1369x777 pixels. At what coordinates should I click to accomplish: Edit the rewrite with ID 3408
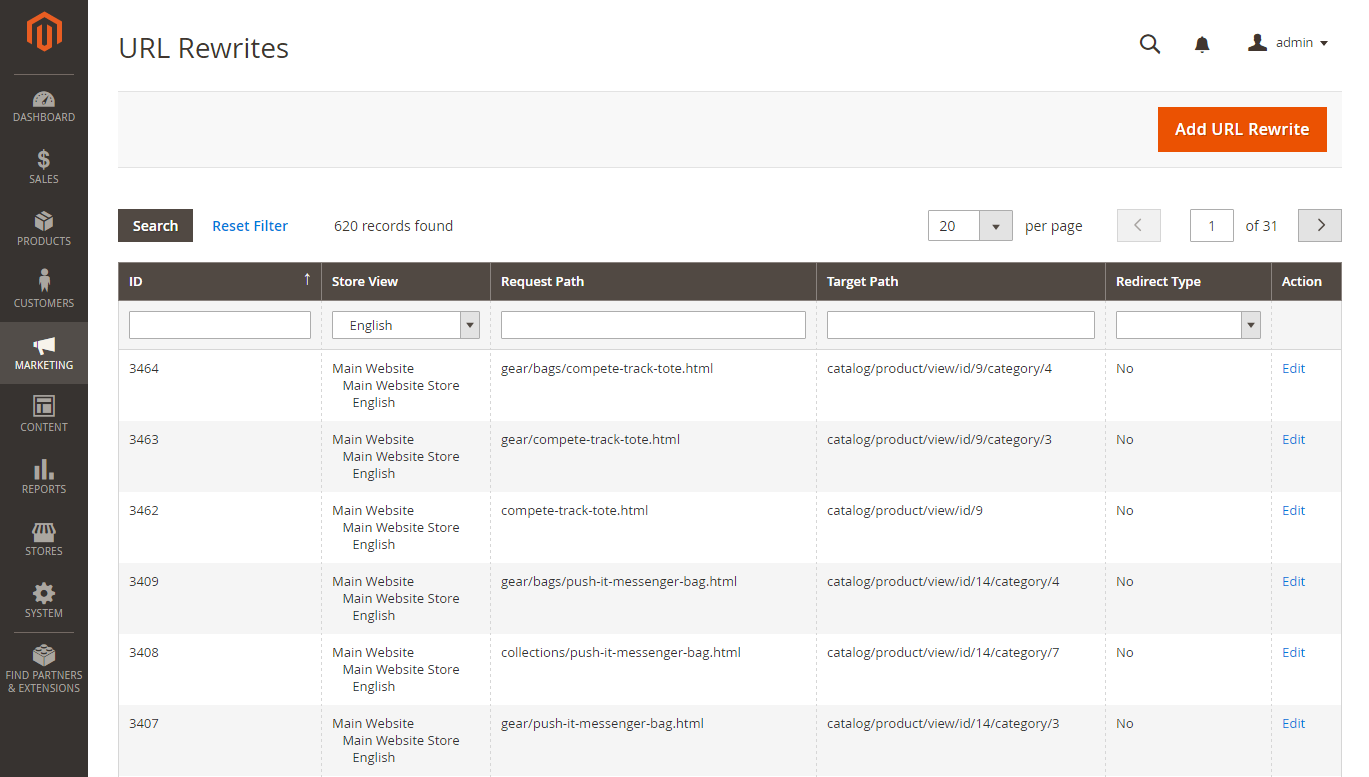click(x=1293, y=652)
